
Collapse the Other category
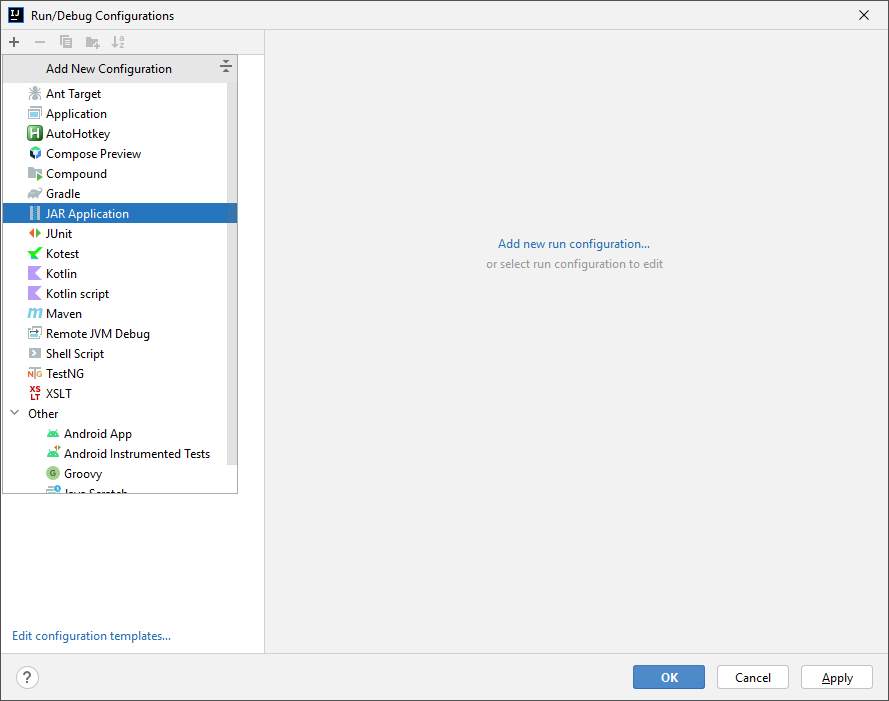pos(14,413)
